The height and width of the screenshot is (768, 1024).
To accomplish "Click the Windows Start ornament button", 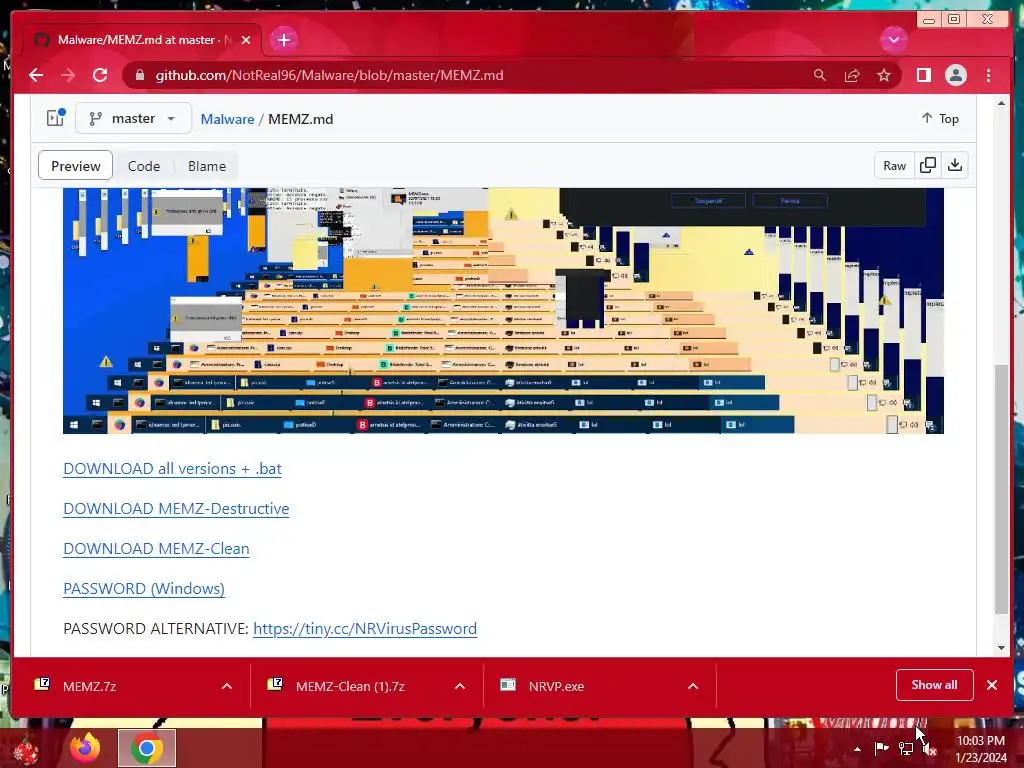I will [26, 749].
